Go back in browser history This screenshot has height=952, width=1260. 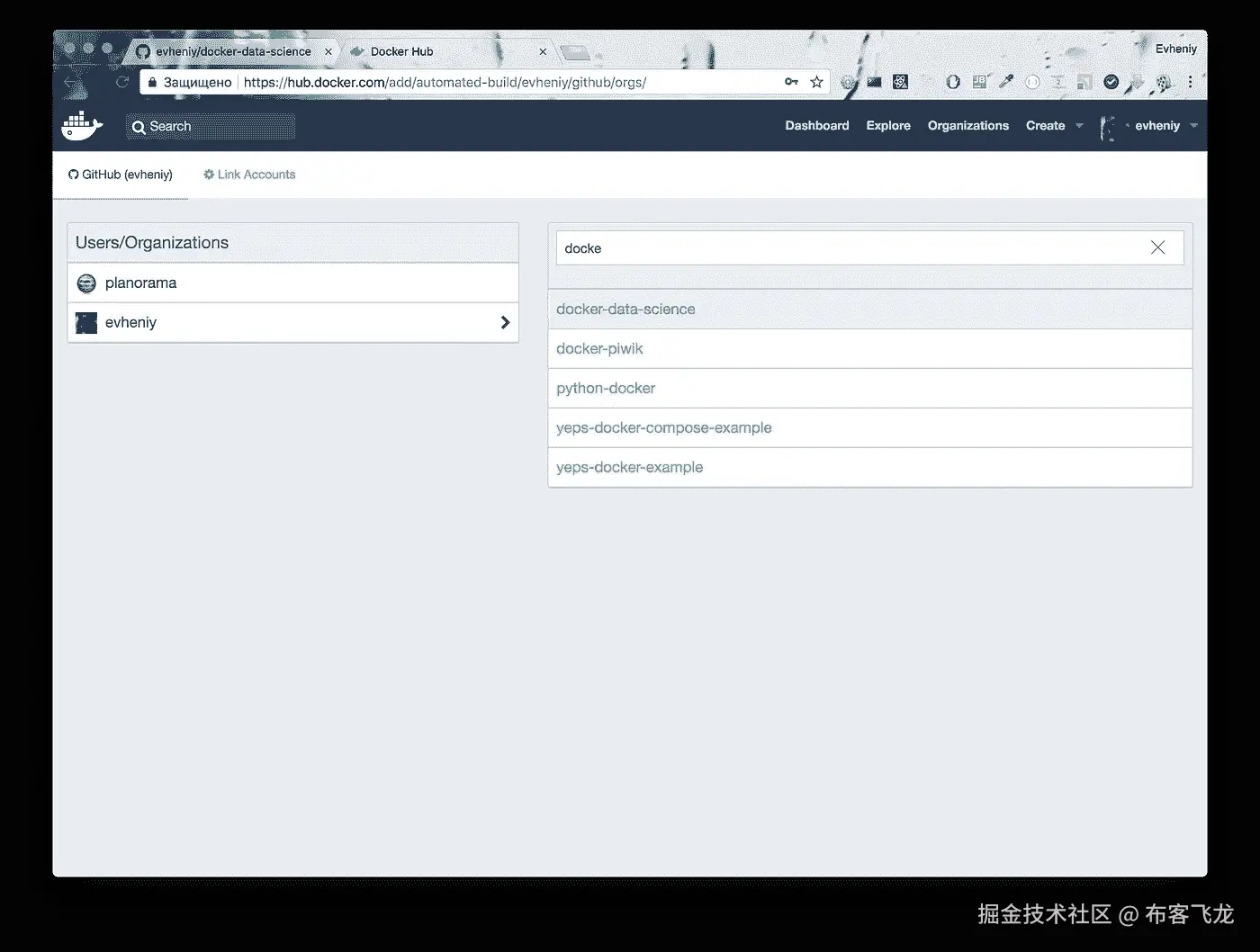(72, 82)
